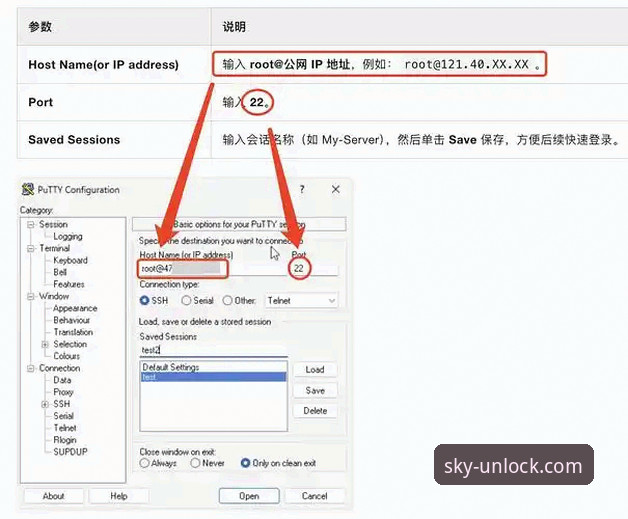Open Colours settings category
This screenshot has width=628, height=519.
point(66,356)
